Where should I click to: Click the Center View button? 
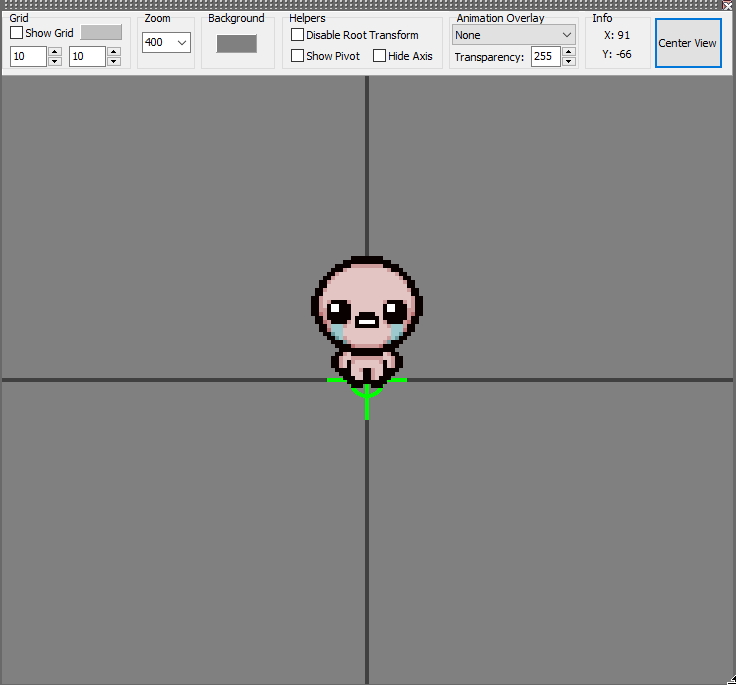[x=688, y=43]
